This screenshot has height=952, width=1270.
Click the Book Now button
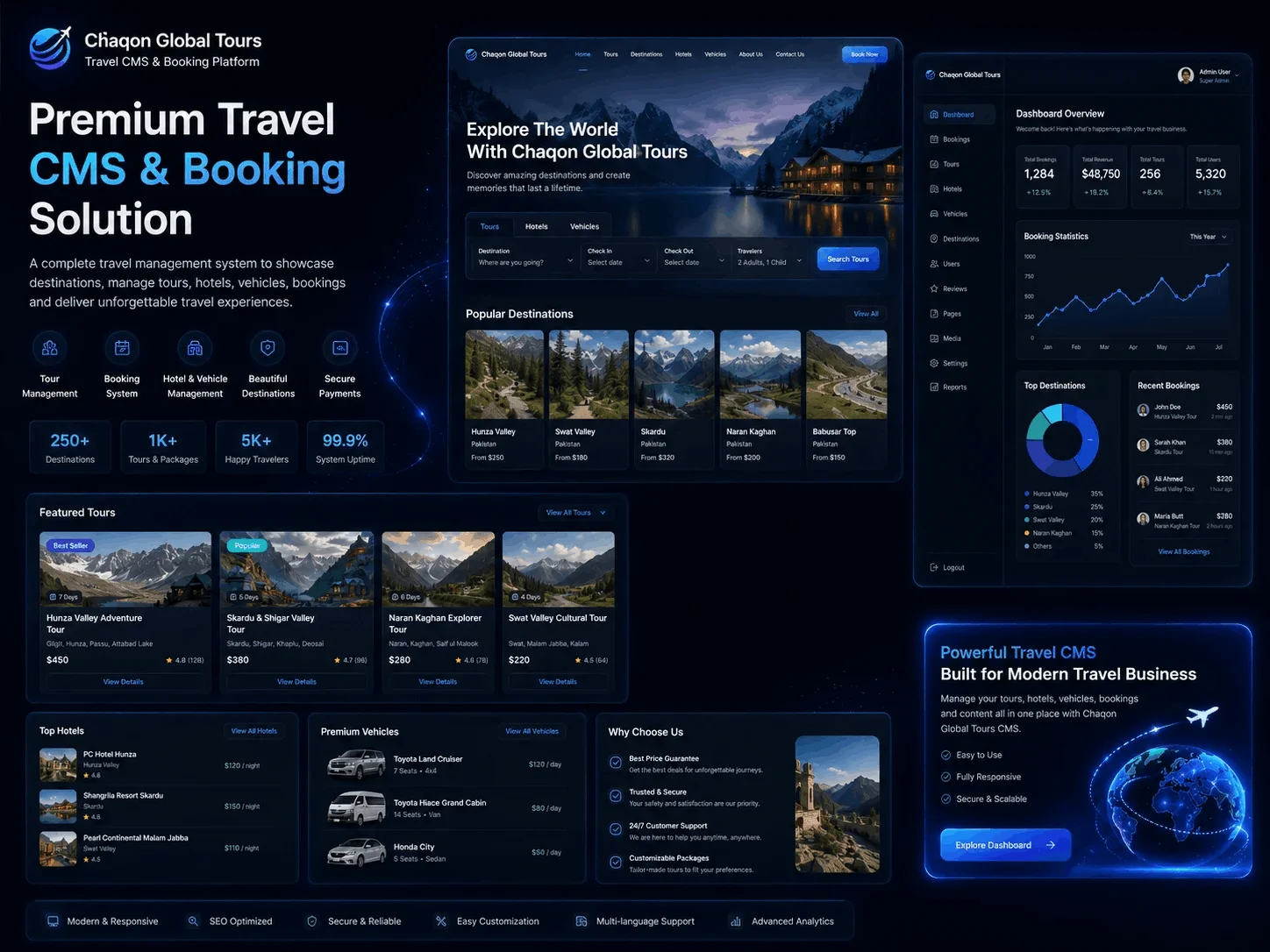pos(865,54)
